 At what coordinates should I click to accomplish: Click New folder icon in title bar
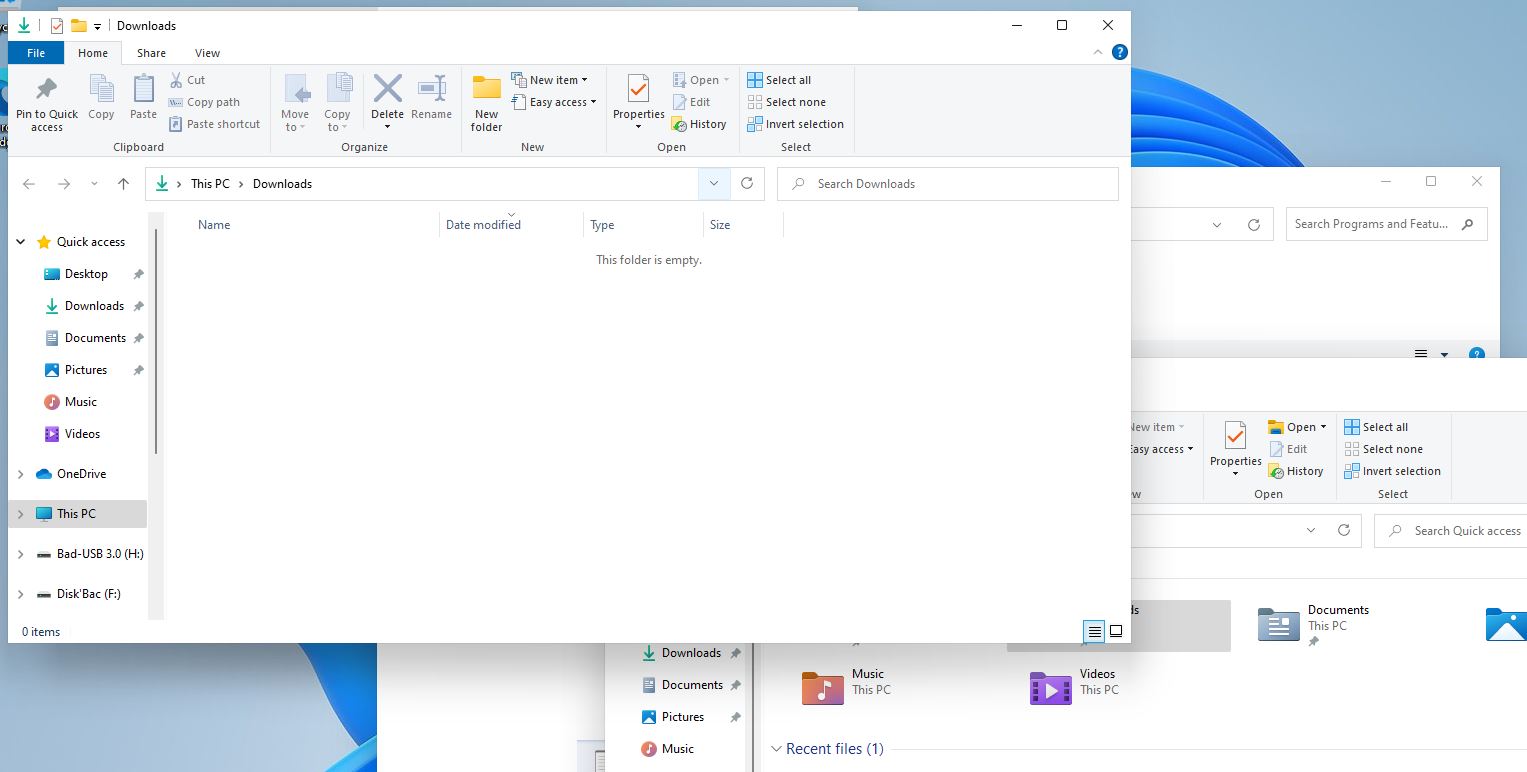(x=78, y=26)
